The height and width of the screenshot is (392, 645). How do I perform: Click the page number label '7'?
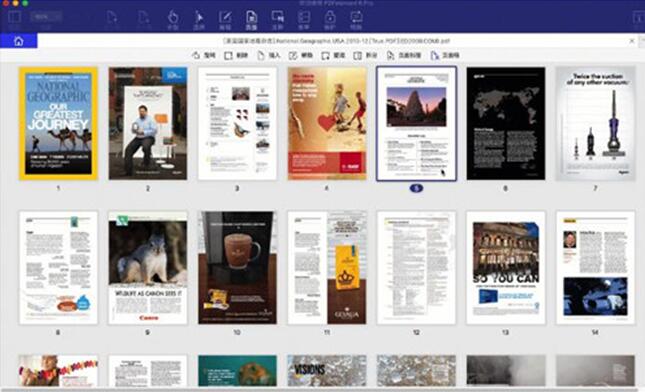[595, 188]
